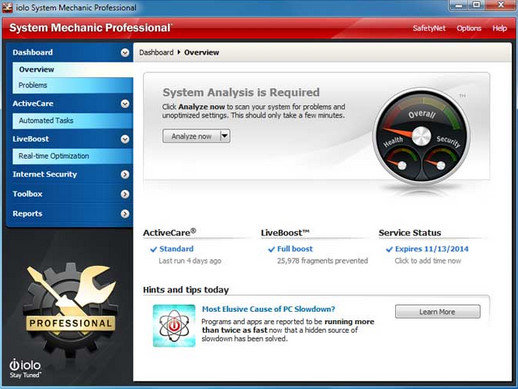Click the checkmark icon beside Standard

pyautogui.click(x=153, y=249)
